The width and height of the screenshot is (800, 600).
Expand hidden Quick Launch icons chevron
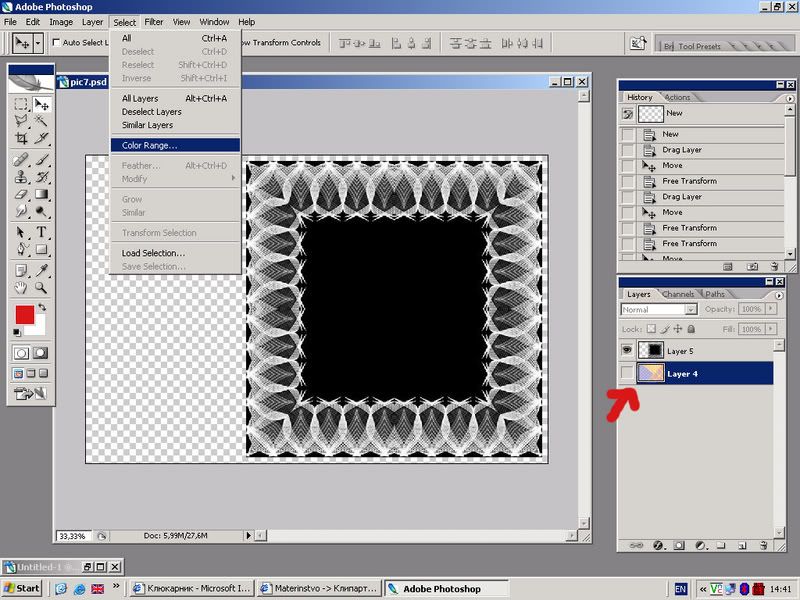click(116, 586)
